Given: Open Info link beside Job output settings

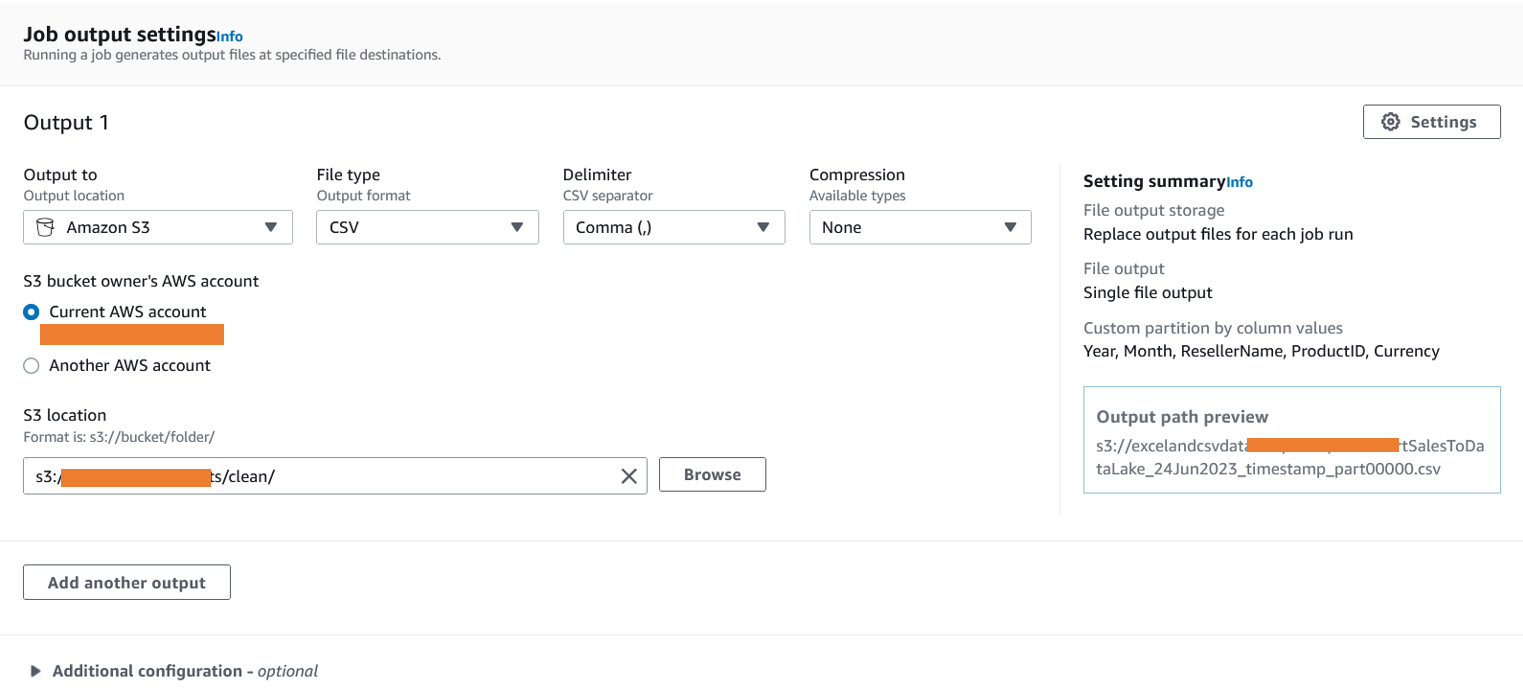Looking at the screenshot, I should coord(230,37).
